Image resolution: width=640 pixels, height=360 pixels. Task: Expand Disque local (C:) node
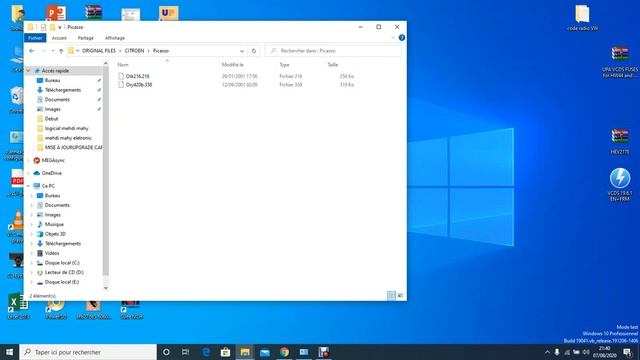(x=32, y=263)
